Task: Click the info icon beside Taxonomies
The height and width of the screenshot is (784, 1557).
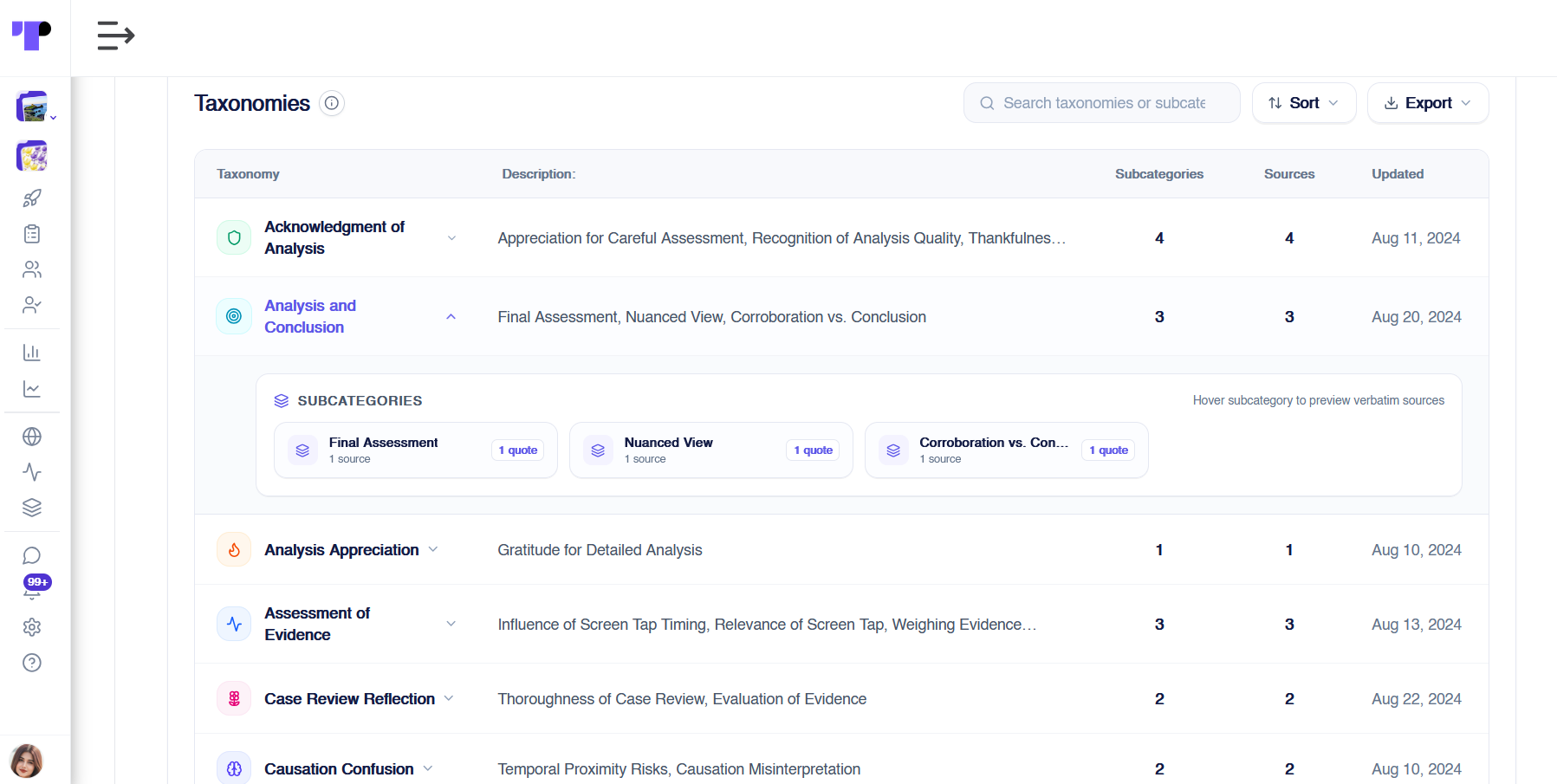Action: coord(332,103)
